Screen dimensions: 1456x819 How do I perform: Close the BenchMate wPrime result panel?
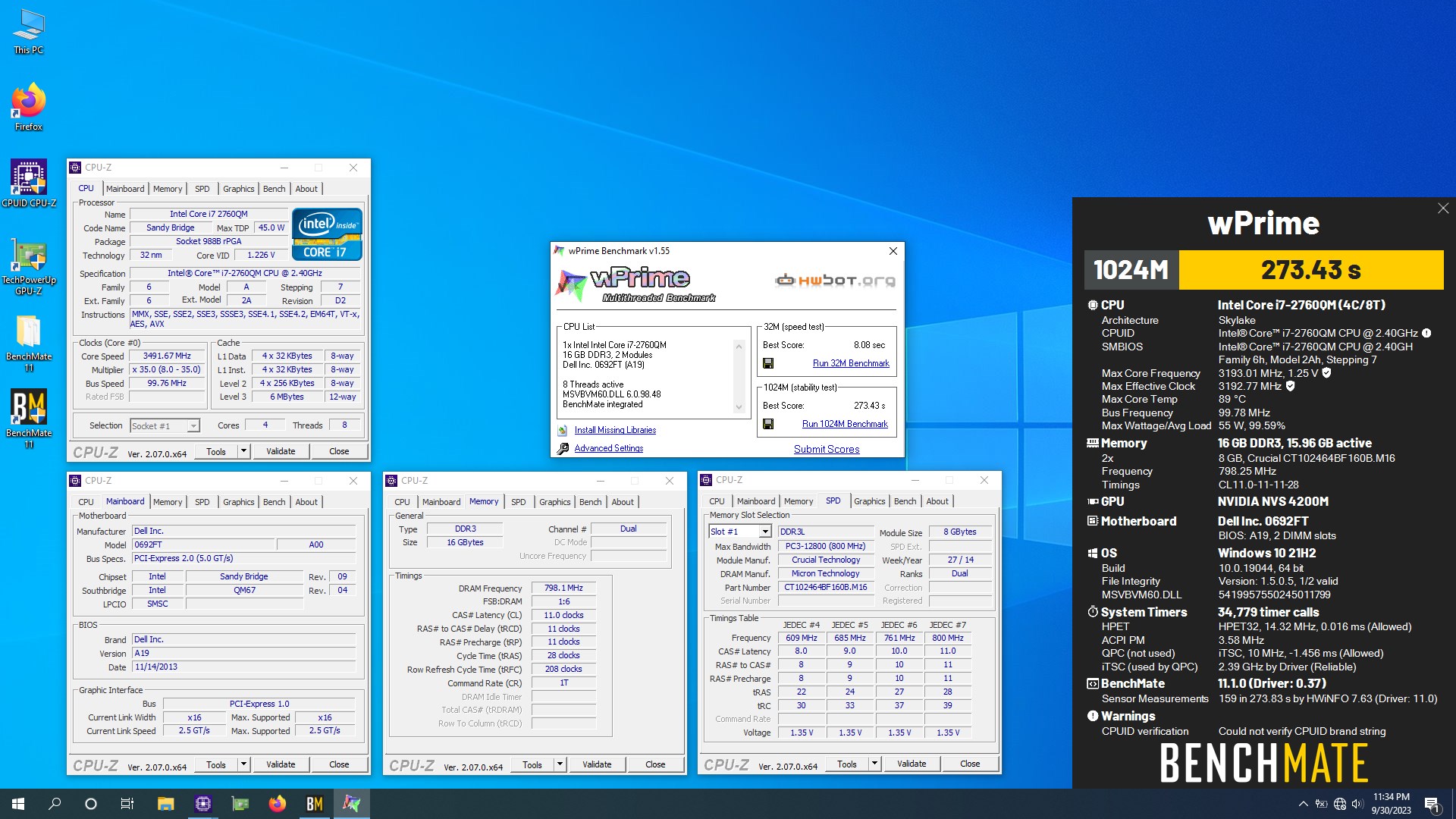point(1443,208)
